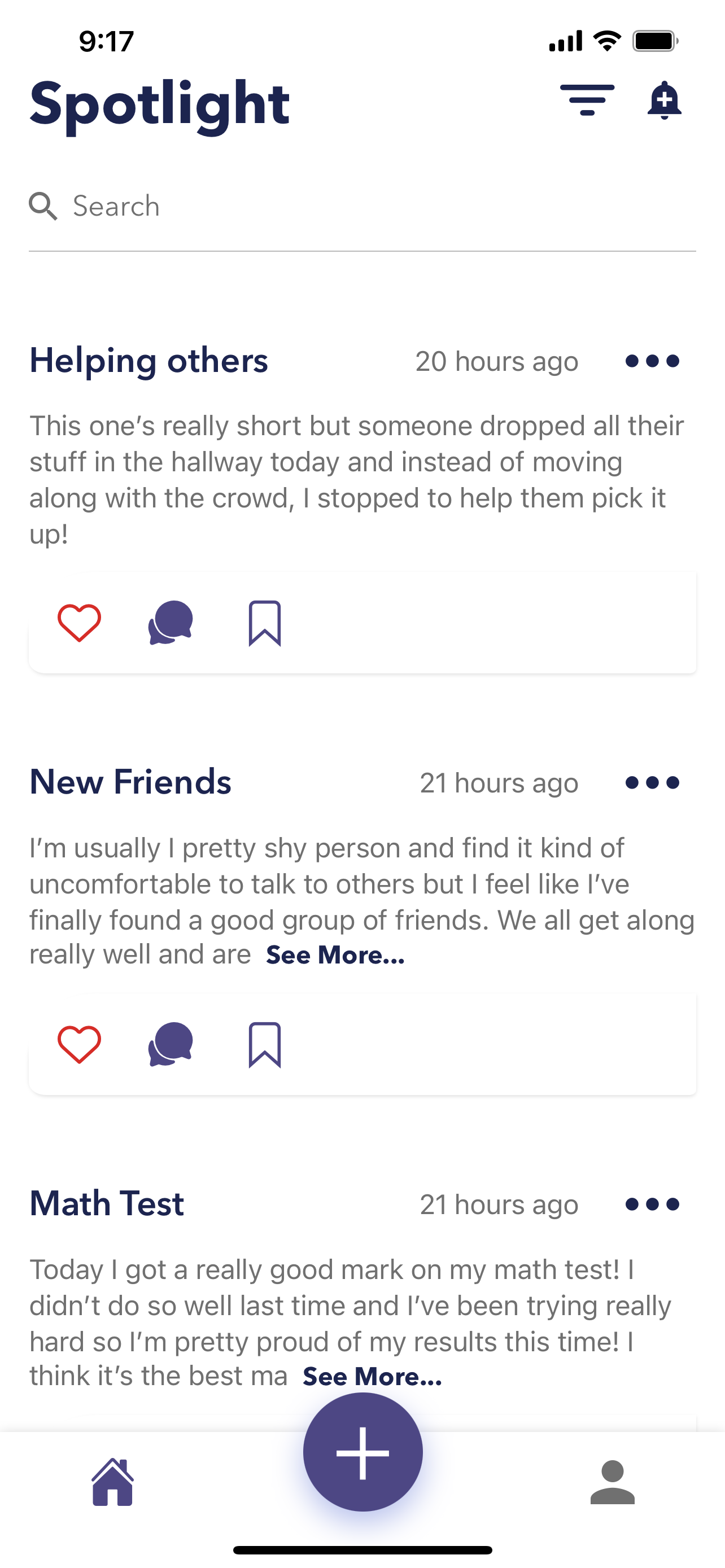Open more options for Helping others
The image size is (725, 1568).
pyautogui.click(x=652, y=361)
